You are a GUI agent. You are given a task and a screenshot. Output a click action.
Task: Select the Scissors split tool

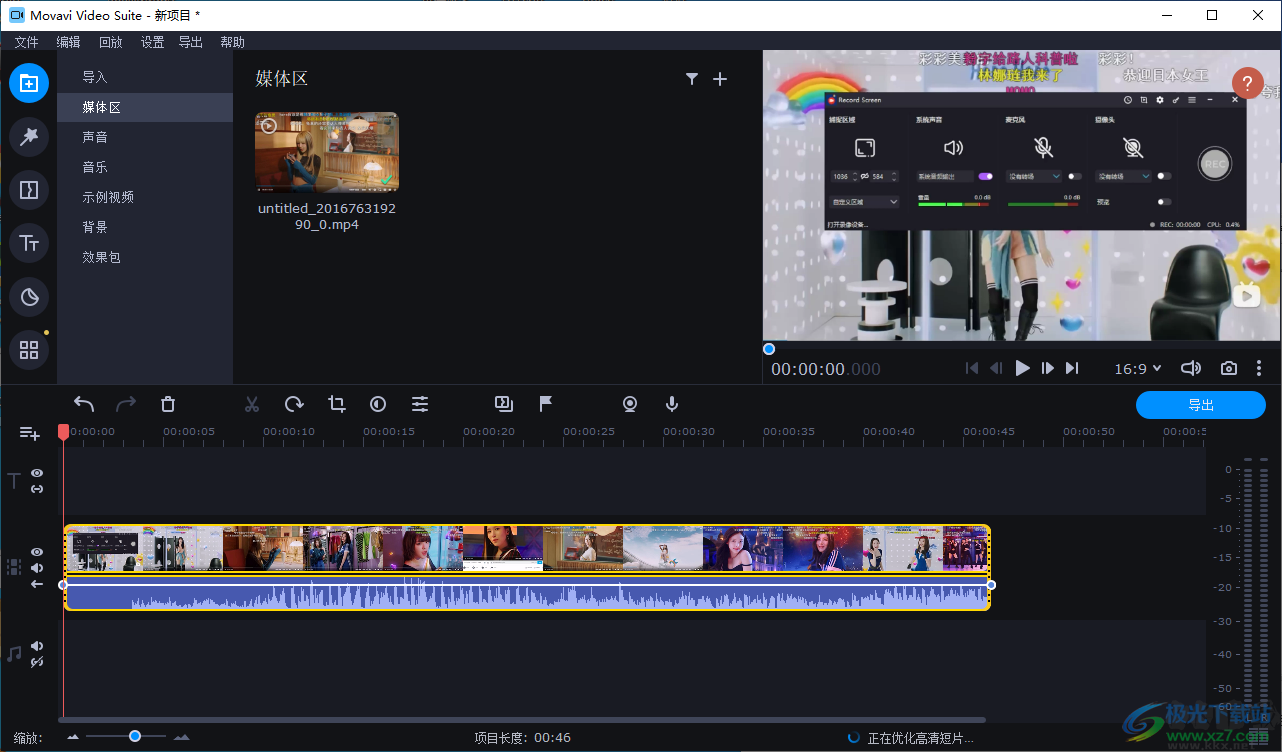[251, 404]
